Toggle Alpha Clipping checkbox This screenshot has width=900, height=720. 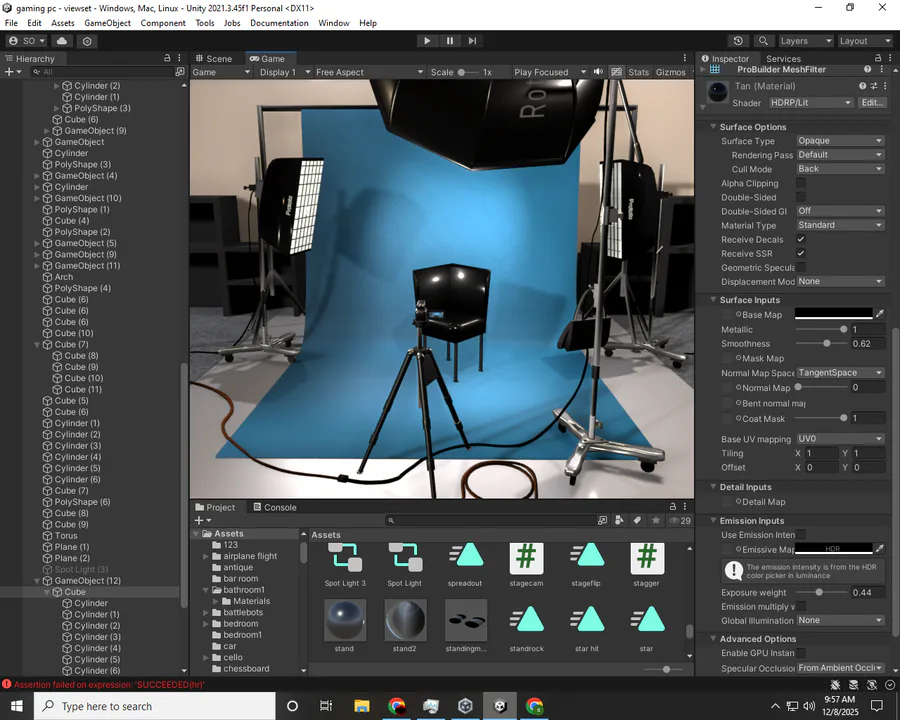801,183
